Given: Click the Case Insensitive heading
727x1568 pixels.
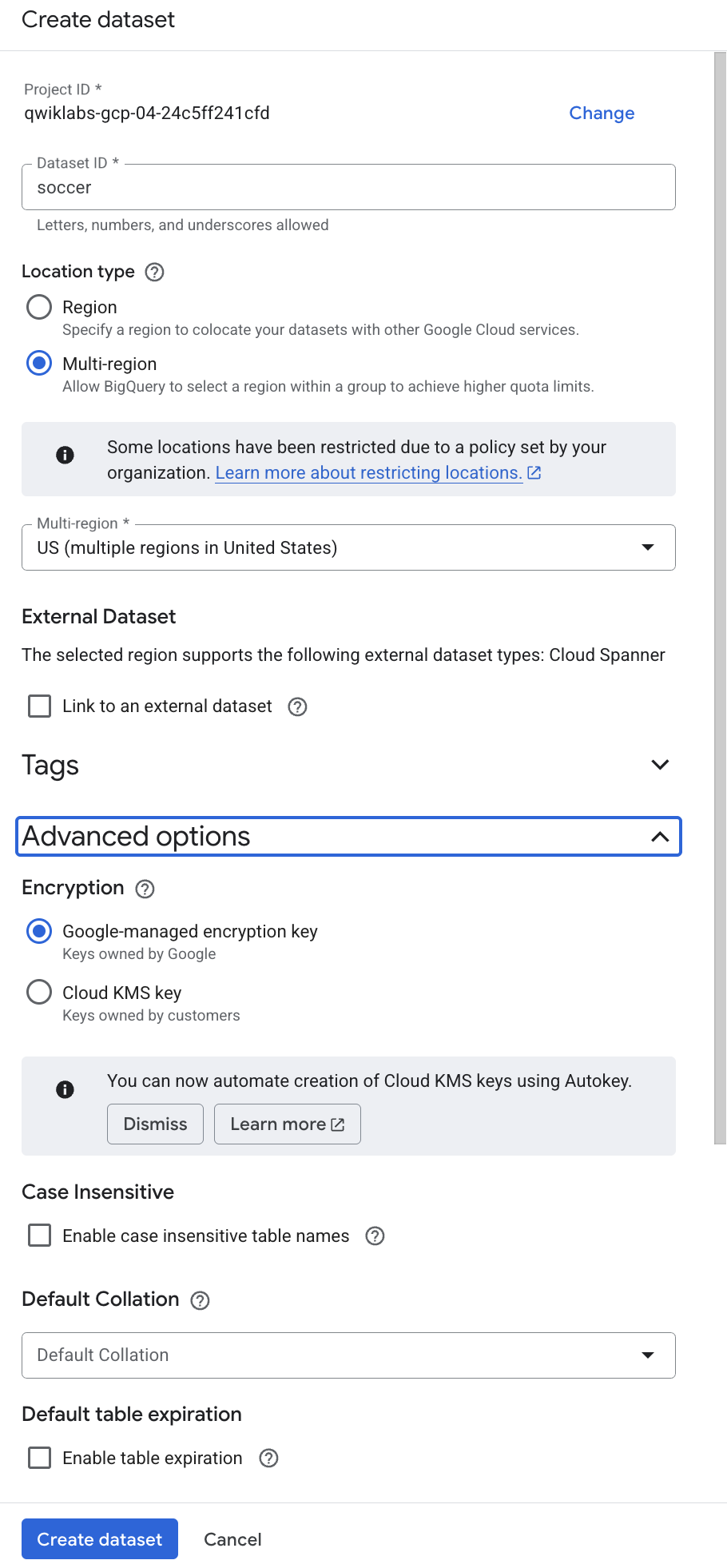Looking at the screenshot, I should tap(98, 1192).
